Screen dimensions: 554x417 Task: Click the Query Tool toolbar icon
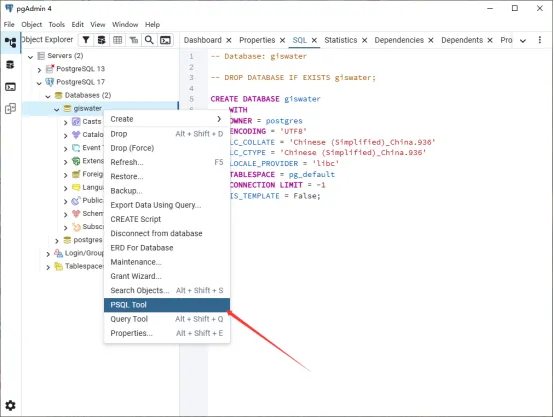pos(101,40)
